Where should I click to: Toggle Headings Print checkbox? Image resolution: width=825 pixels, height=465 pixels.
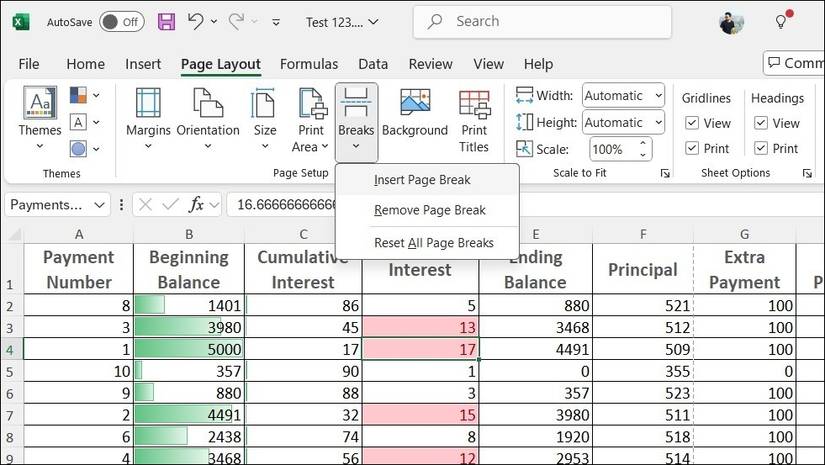click(761, 148)
